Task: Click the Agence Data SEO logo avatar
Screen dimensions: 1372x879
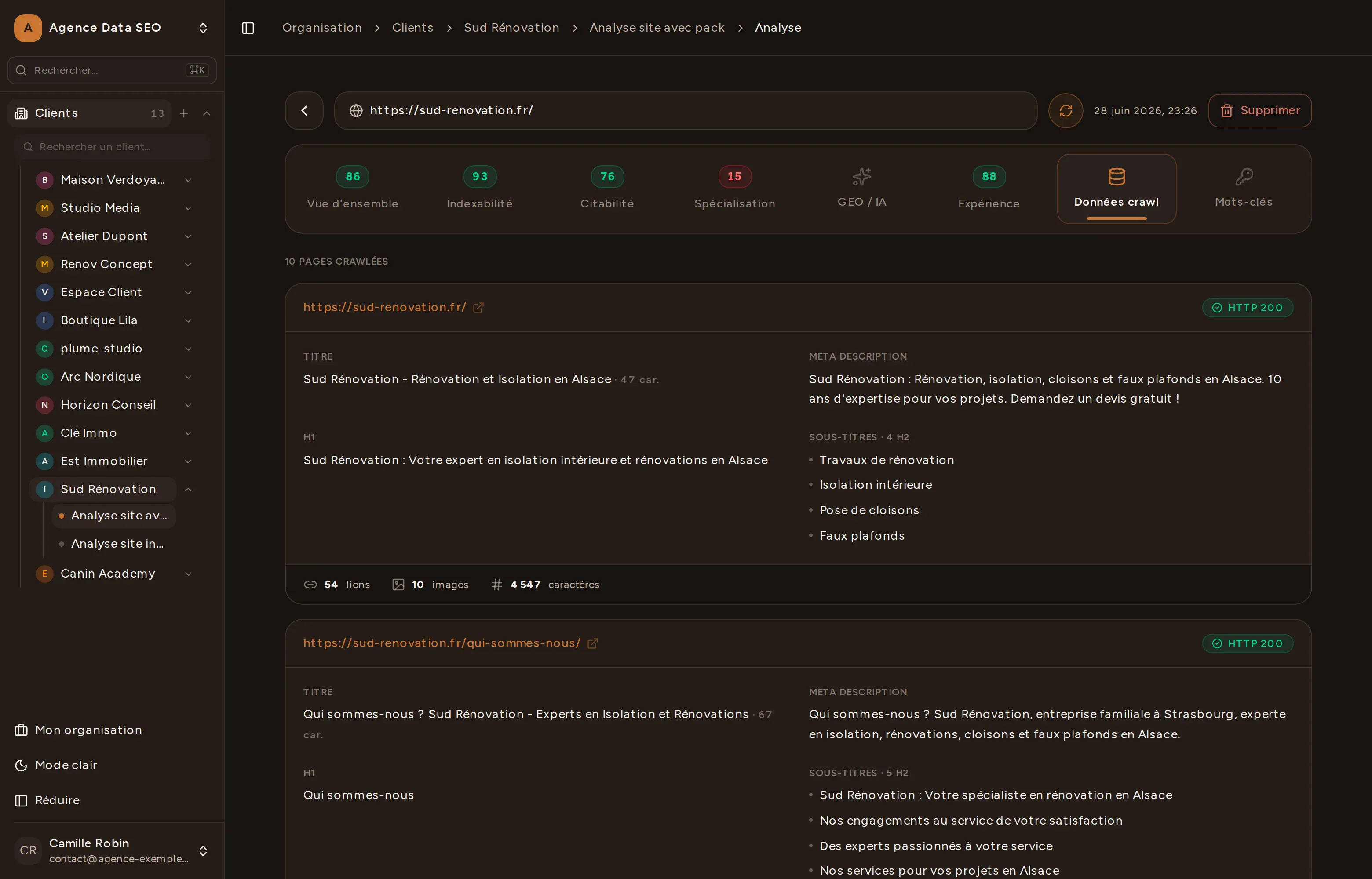Action: pyautogui.click(x=28, y=28)
